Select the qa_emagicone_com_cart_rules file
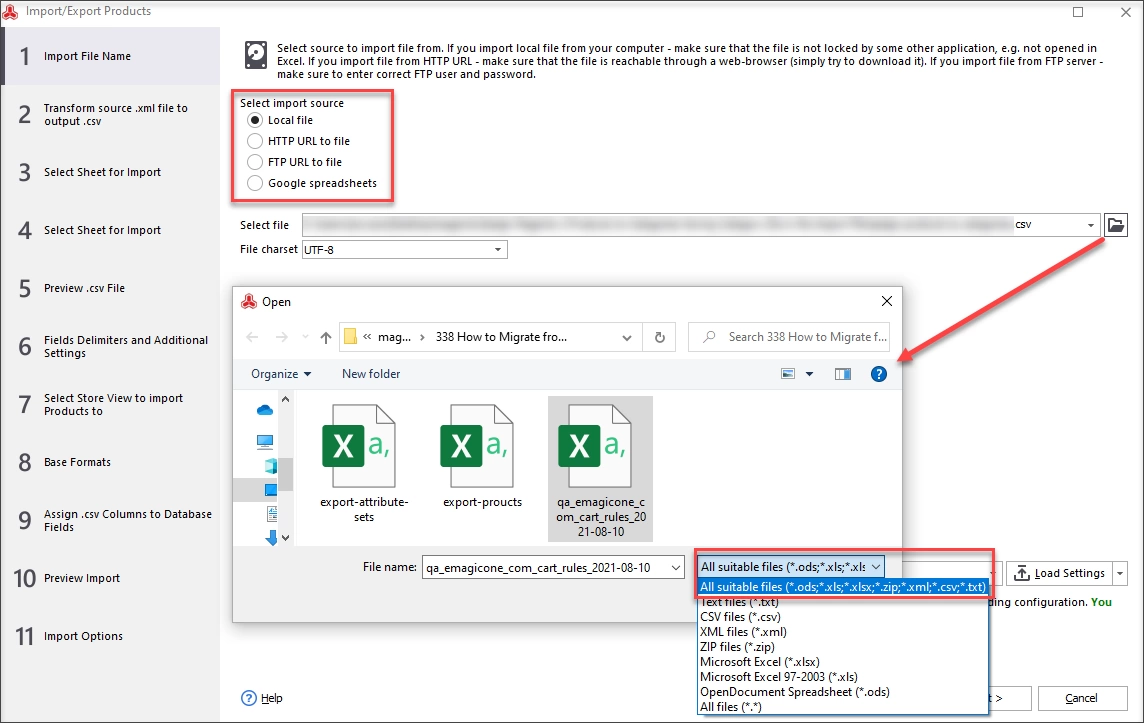 [x=600, y=469]
